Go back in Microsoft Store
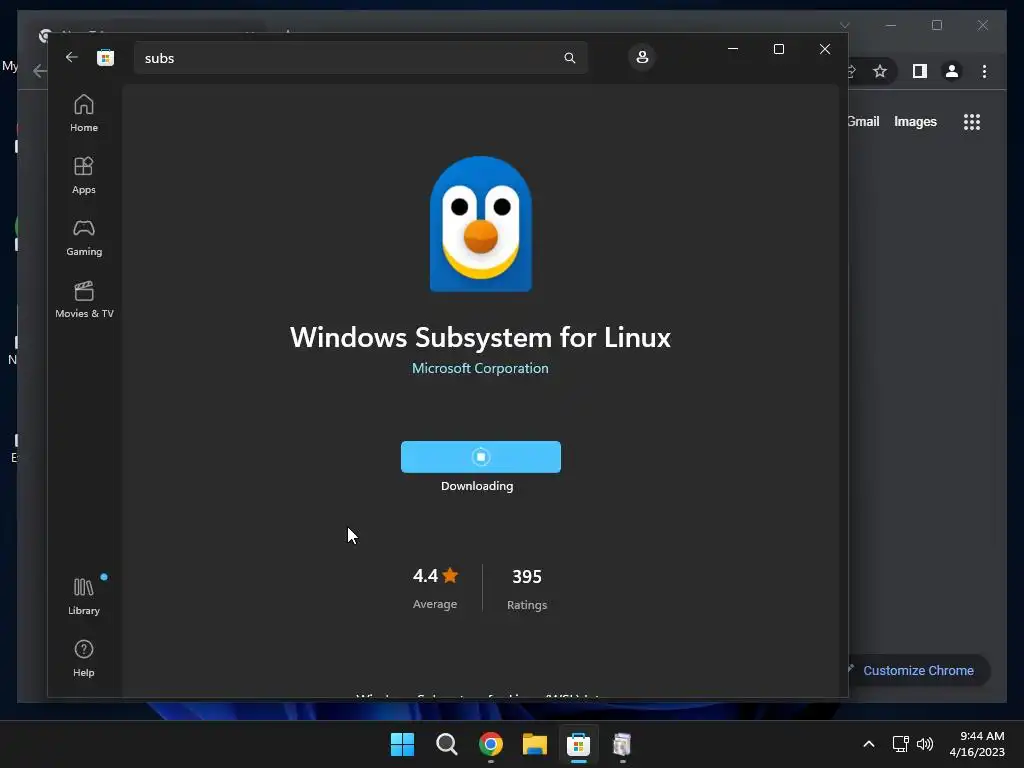1024x768 pixels. click(x=72, y=57)
